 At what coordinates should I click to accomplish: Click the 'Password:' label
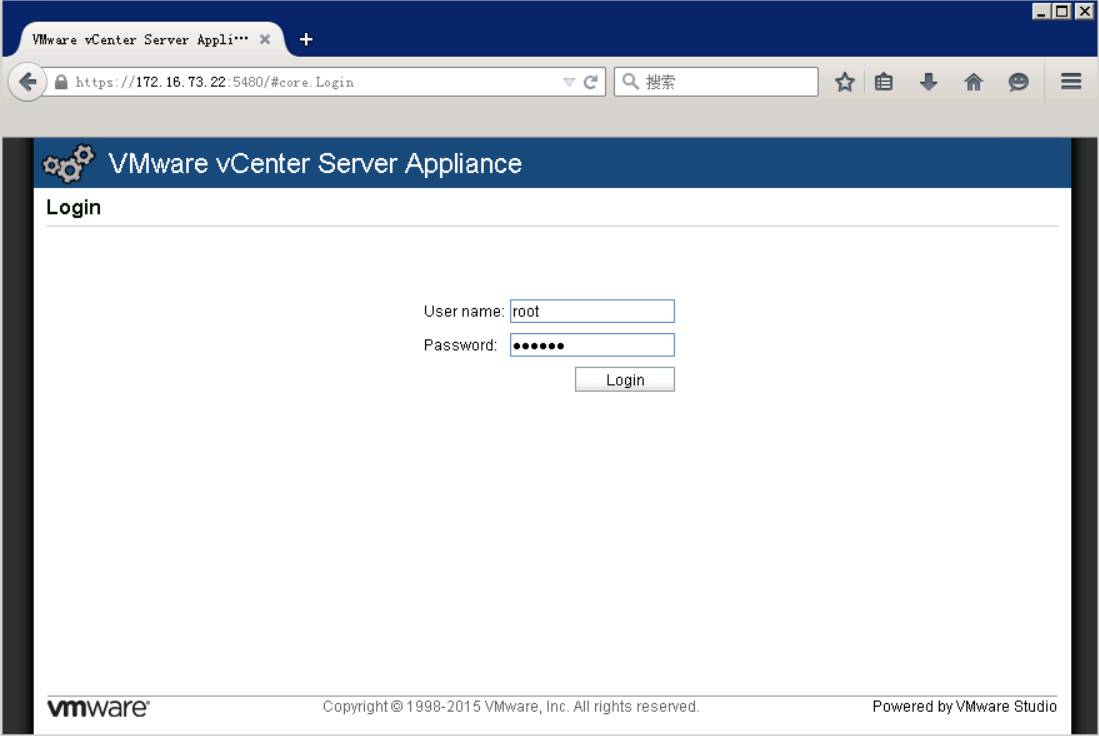(460, 345)
